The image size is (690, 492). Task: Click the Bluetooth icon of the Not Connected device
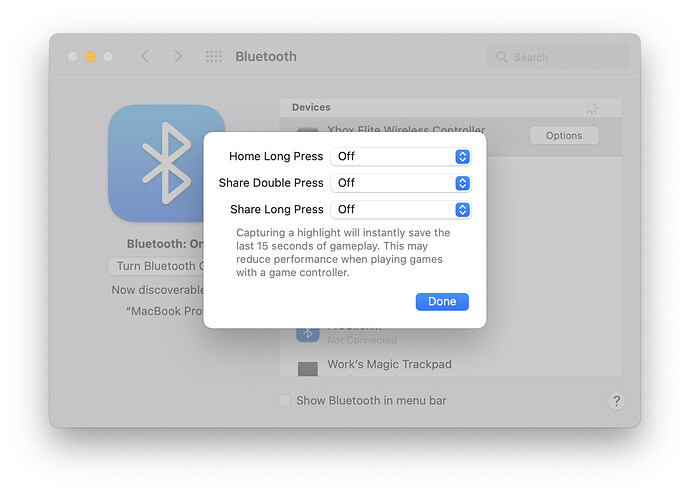coord(308,333)
